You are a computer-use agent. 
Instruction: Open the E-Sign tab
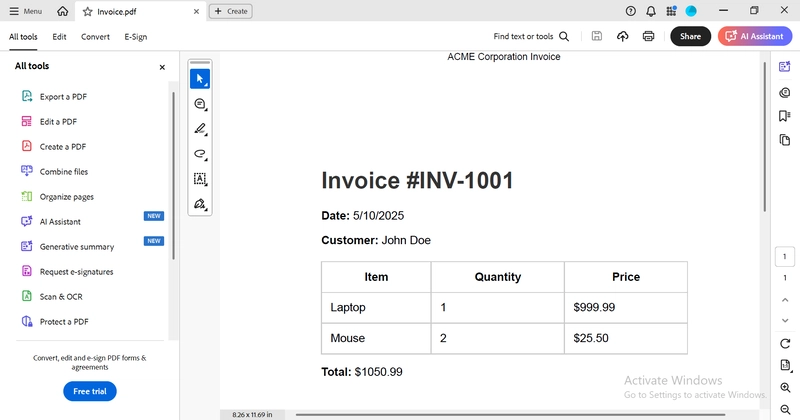[x=135, y=37]
